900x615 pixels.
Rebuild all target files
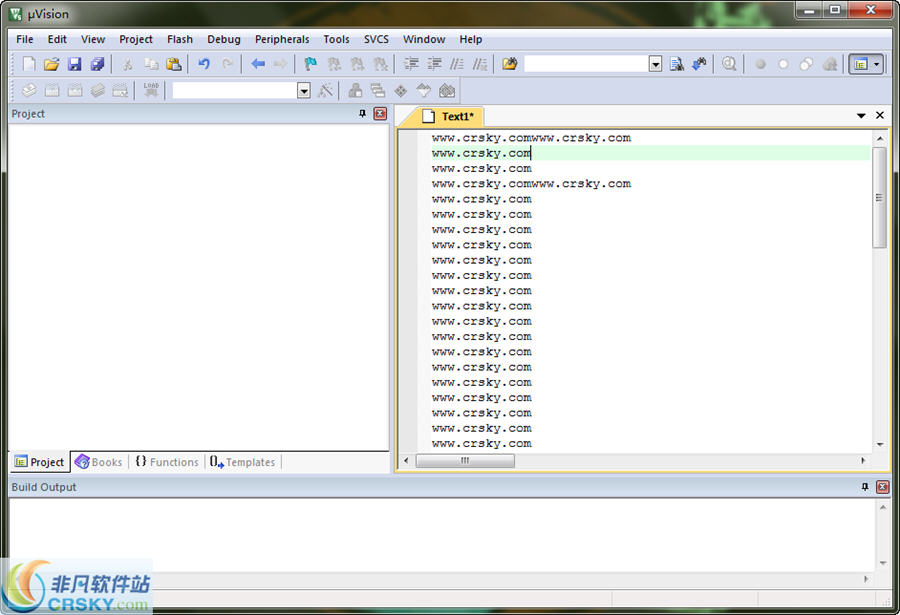75,90
